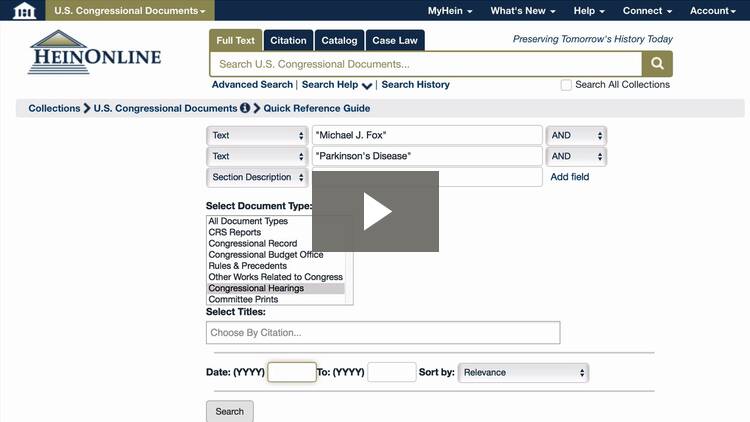Click the Advanced Search link
The height and width of the screenshot is (422, 750).
252,85
